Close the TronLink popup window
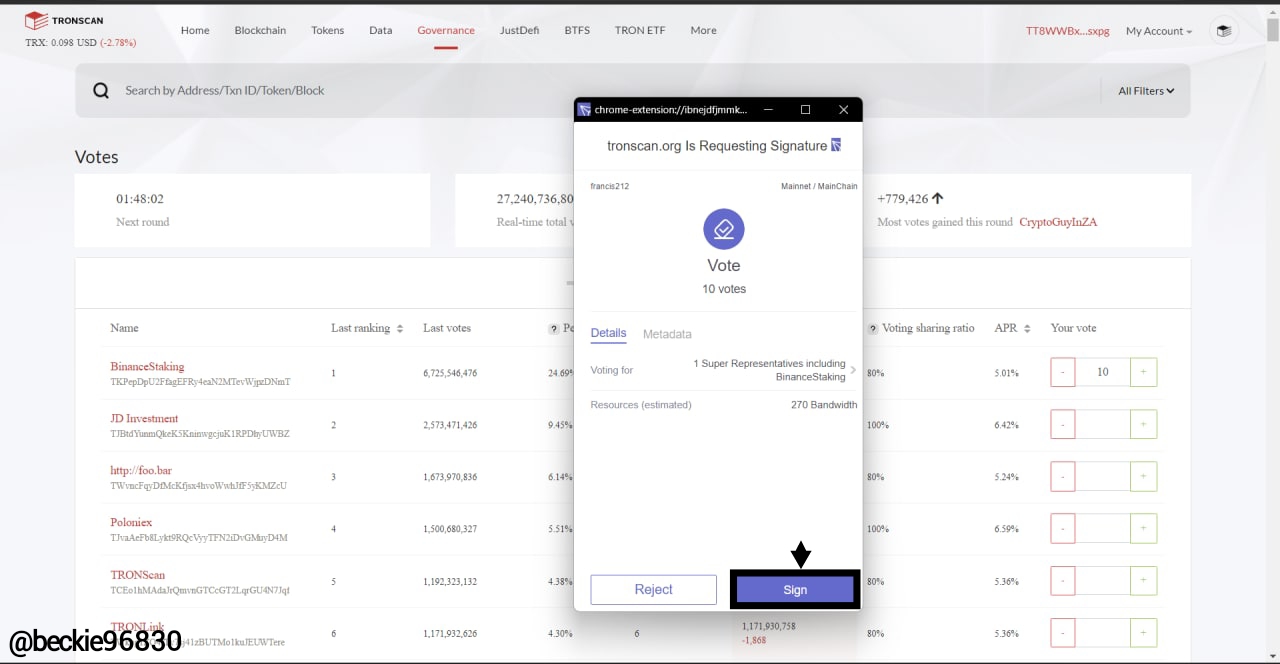Screen dimensions: 1280x664 (843, 110)
